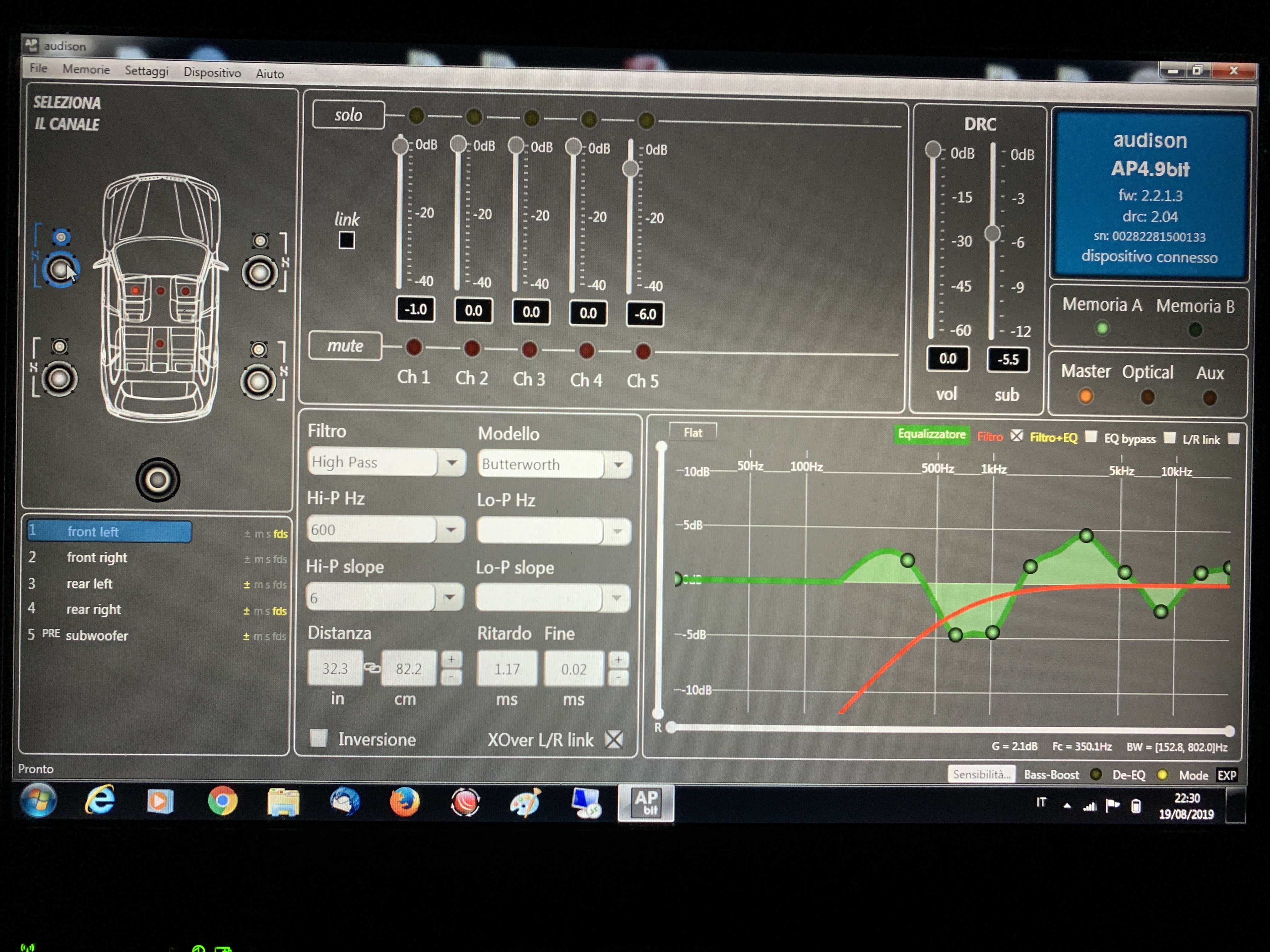Open Paint from the taskbar
The height and width of the screenshot is (952, 1270).
[525, 802]
